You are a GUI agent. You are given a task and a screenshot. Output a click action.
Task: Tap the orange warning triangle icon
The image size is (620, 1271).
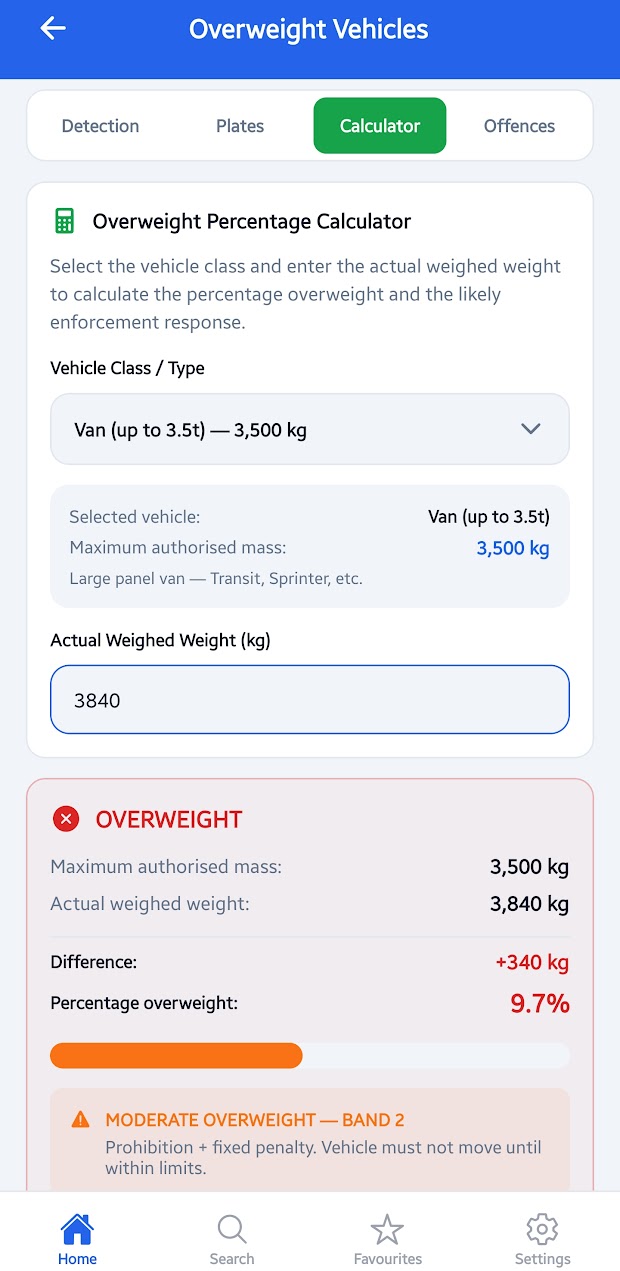tap(81, 1120)
